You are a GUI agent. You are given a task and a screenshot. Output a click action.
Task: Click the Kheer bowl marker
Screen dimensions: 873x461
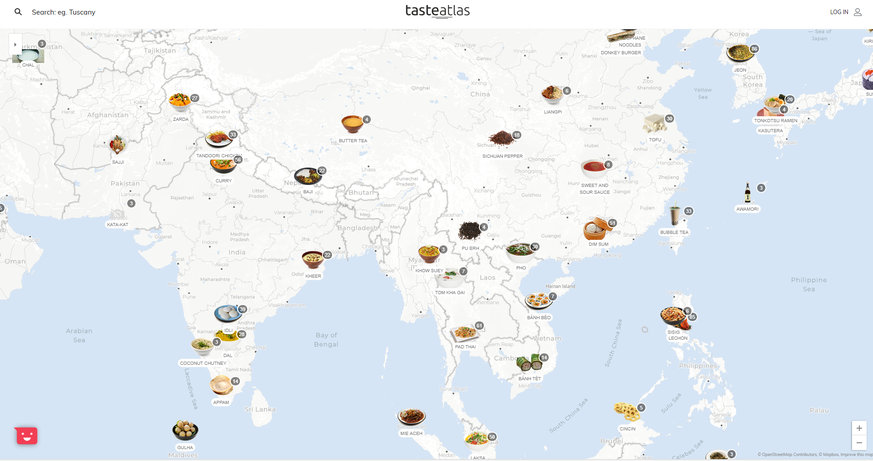coord(313,259)
